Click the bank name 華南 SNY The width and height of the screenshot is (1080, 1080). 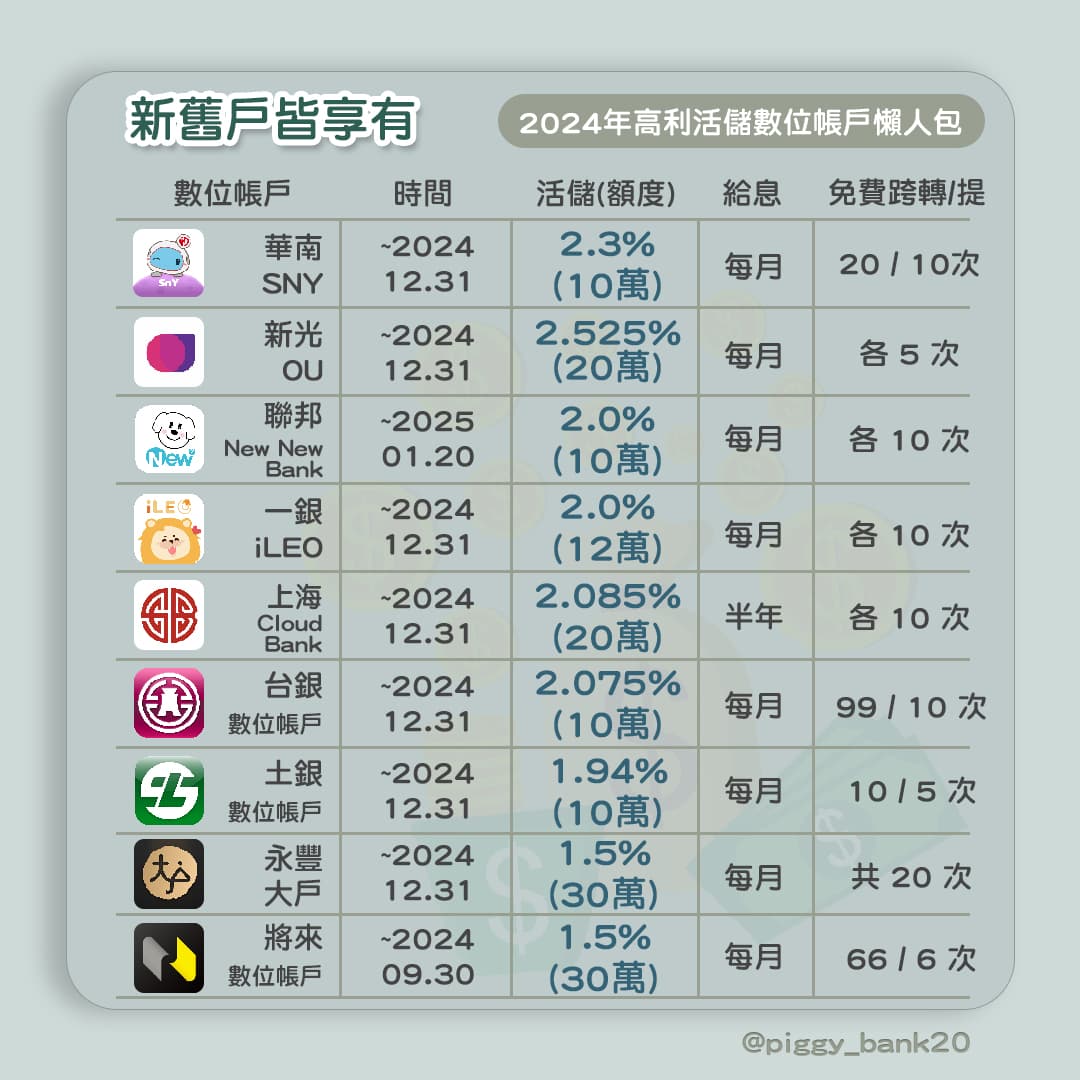coord(293,265)
